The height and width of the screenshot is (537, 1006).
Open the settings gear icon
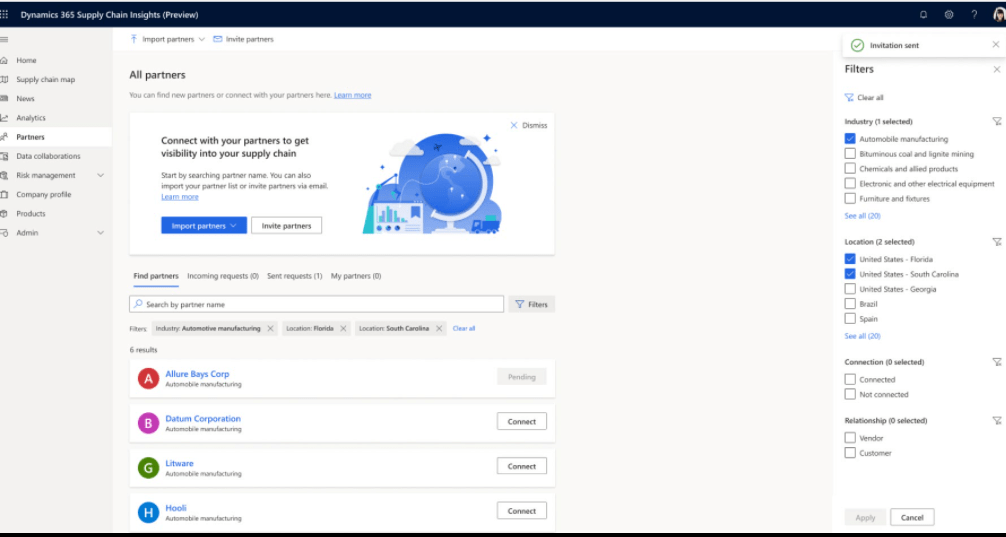pos(948,15)
